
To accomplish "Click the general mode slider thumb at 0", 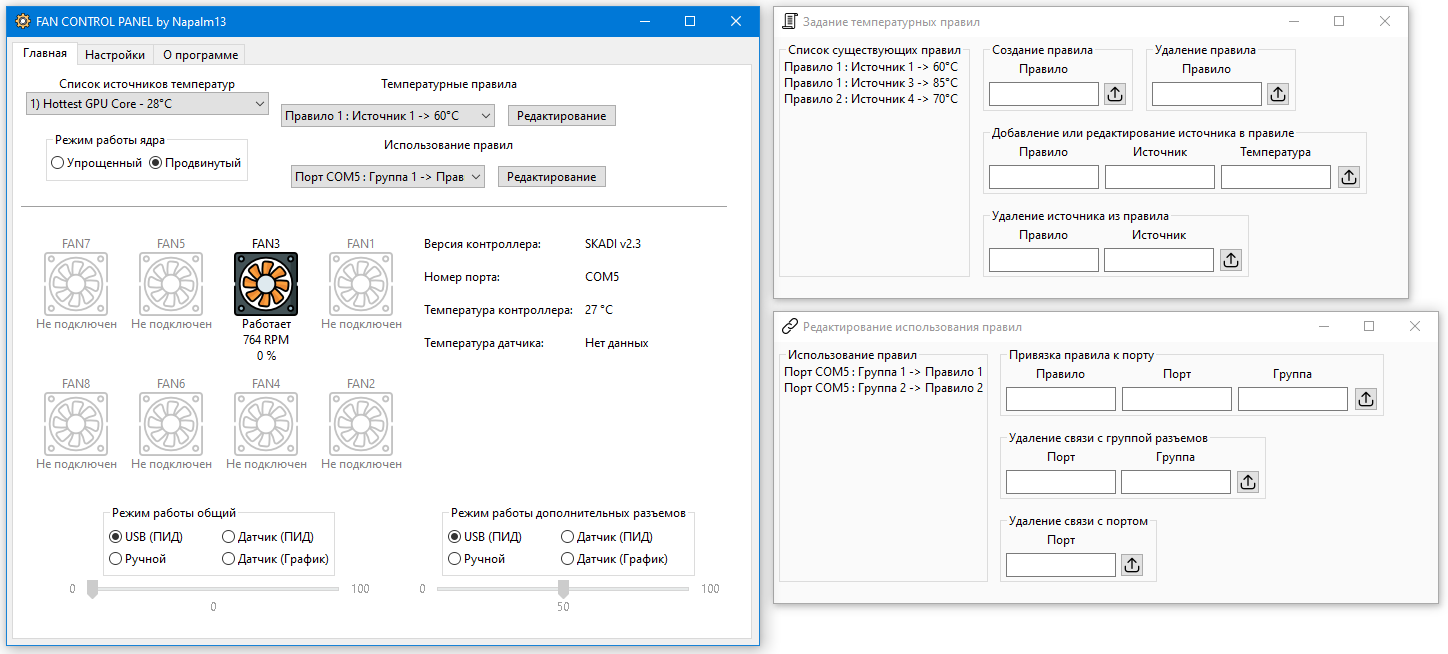I will [92, 589].
